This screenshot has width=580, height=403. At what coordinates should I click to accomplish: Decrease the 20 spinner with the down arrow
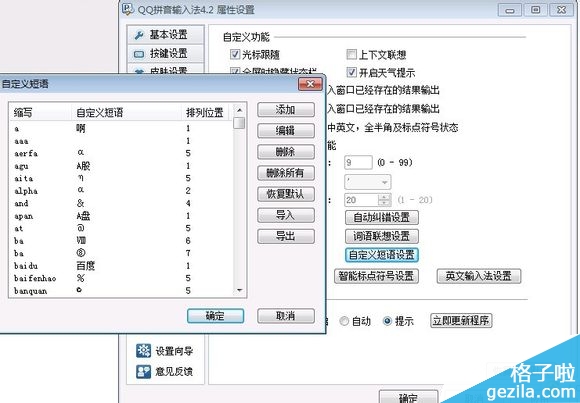point(385,204)
